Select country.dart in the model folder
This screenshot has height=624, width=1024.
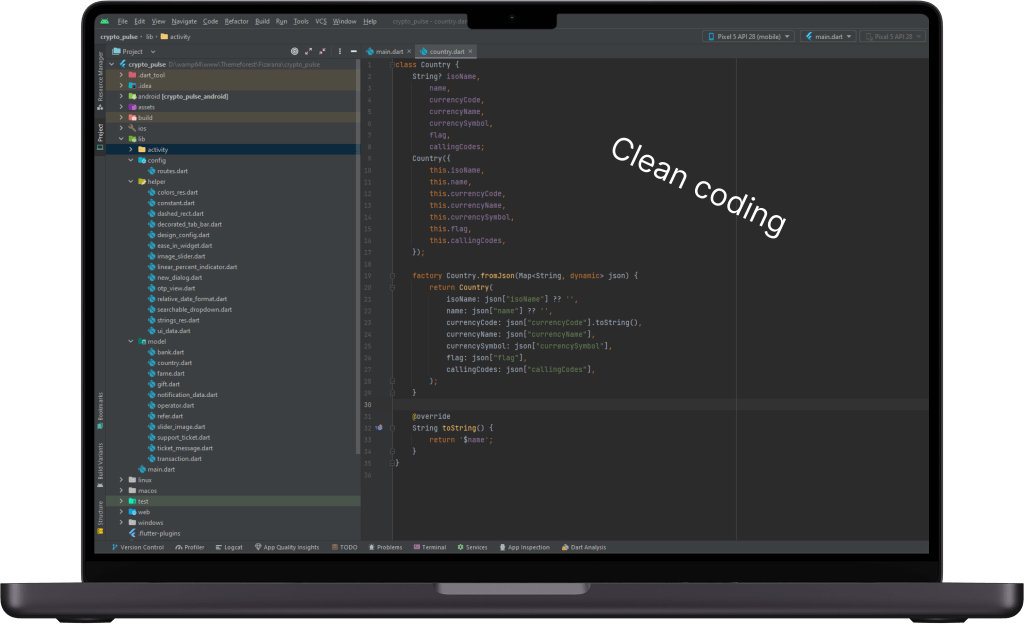pyautogui.click(x=174, y=363)
